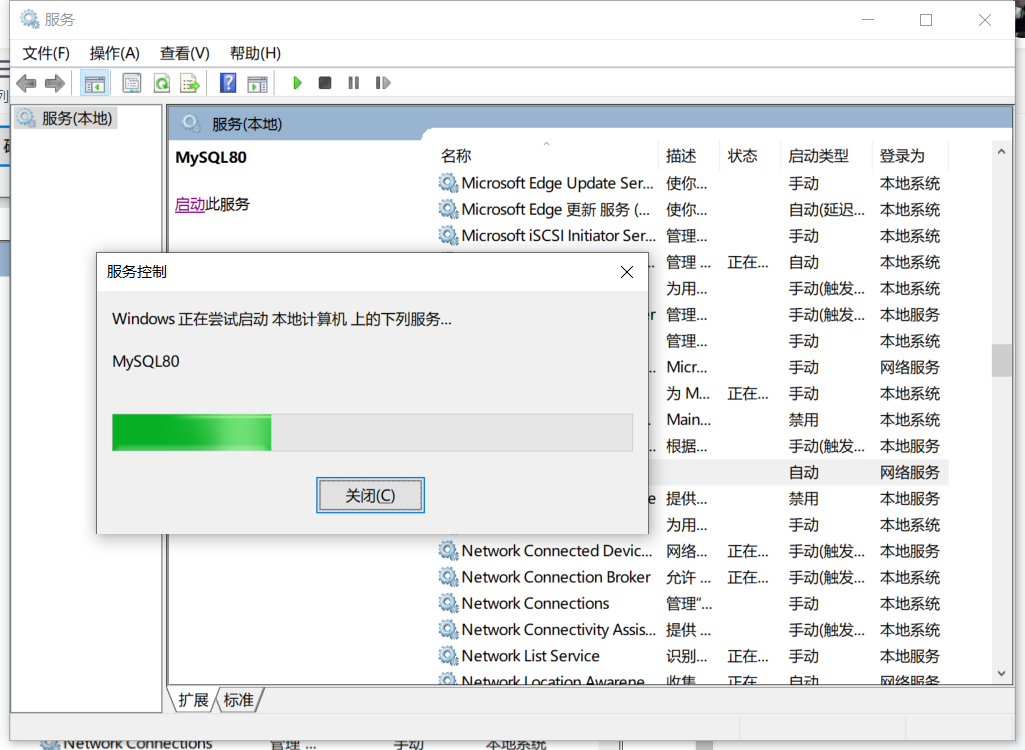Click the 关闭(C) button in the dialog
This screenshot has width=1025, height=750.
[371, 496]
